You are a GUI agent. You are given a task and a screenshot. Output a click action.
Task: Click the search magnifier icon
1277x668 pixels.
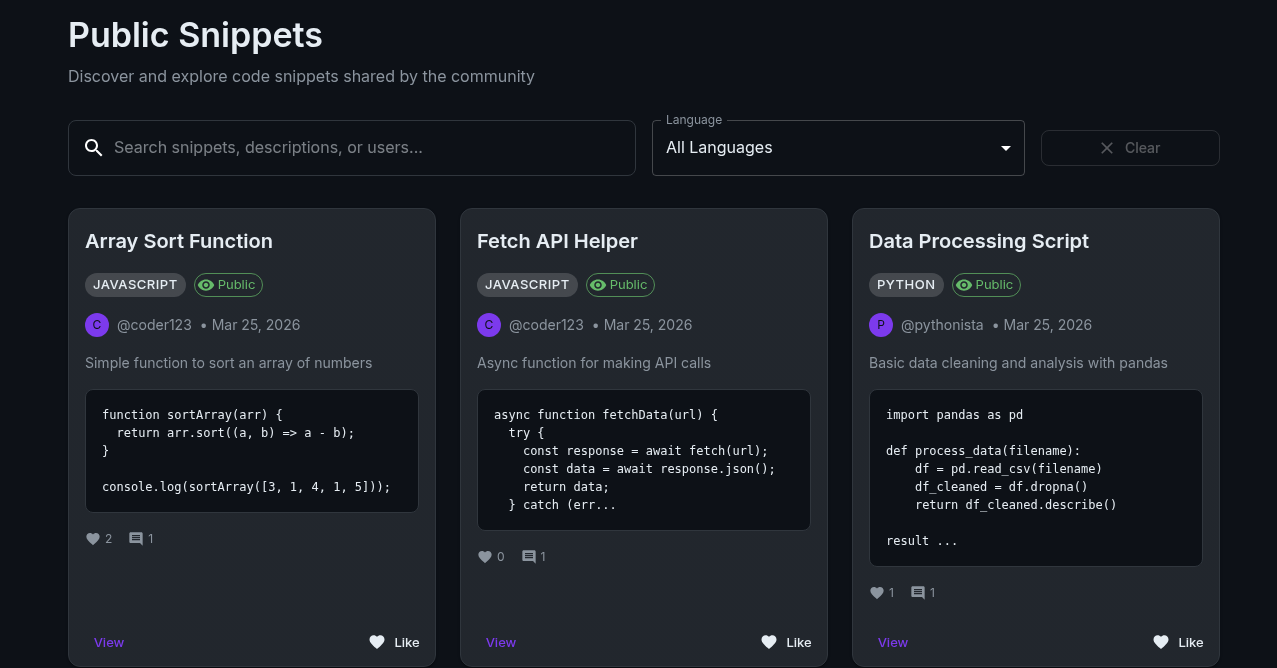coord(94,148)
